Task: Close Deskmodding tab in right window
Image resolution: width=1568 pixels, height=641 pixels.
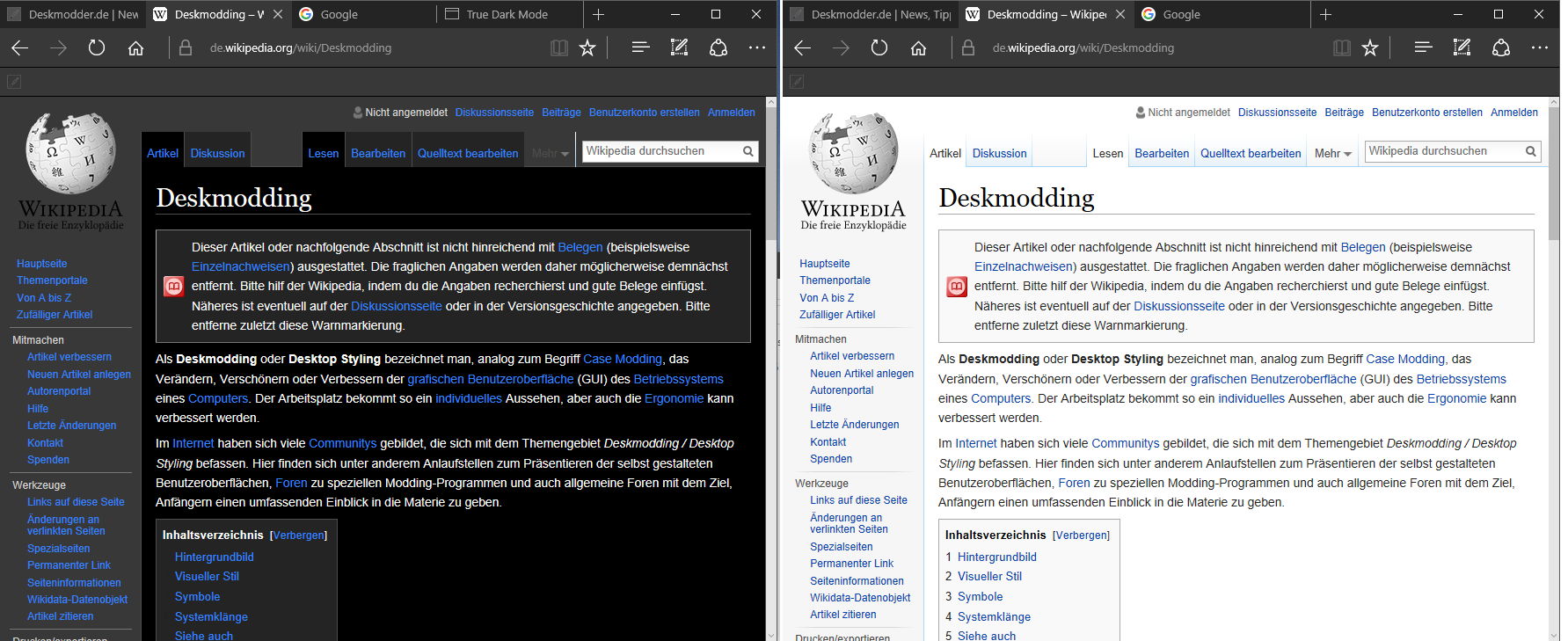Action: tap(1119, 14)
